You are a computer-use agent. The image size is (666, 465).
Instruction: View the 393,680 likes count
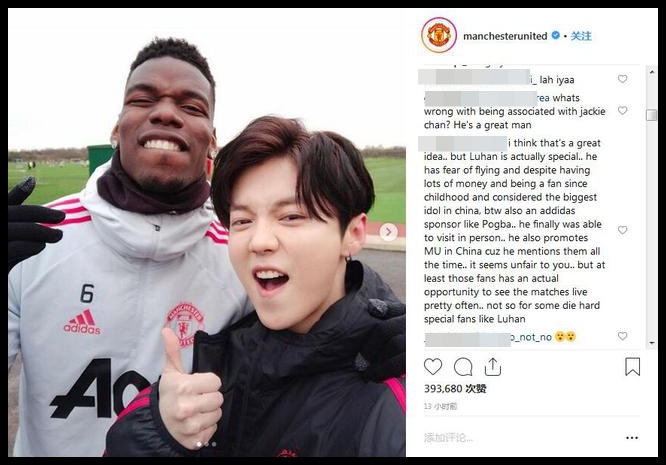tap(455, 389)
